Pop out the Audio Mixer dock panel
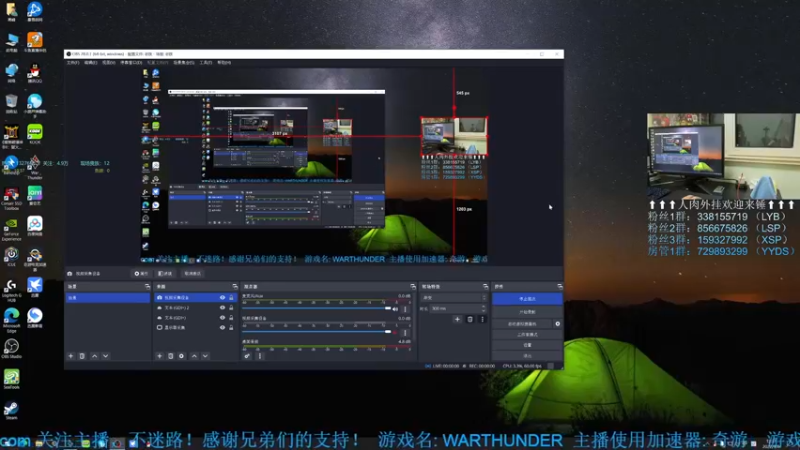The image size is (800, 450). tap(413, 287)
